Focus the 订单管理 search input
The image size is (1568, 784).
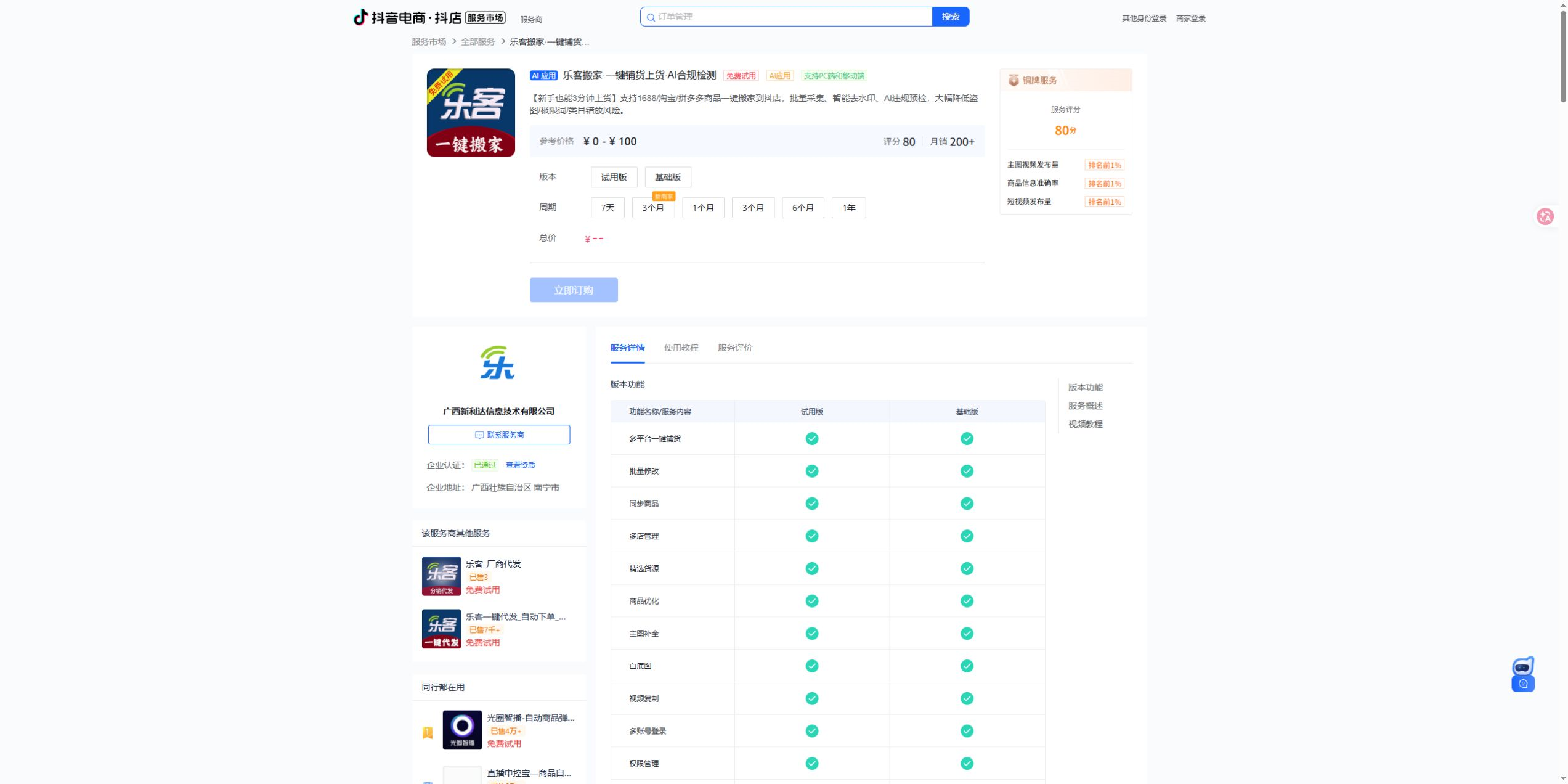coord(786,17)
